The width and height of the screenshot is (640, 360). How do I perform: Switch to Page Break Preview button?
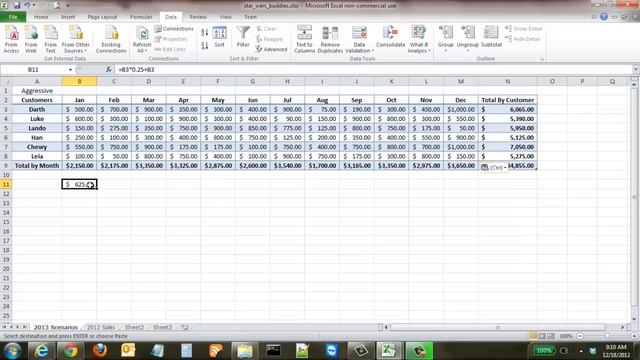(551, 336)
